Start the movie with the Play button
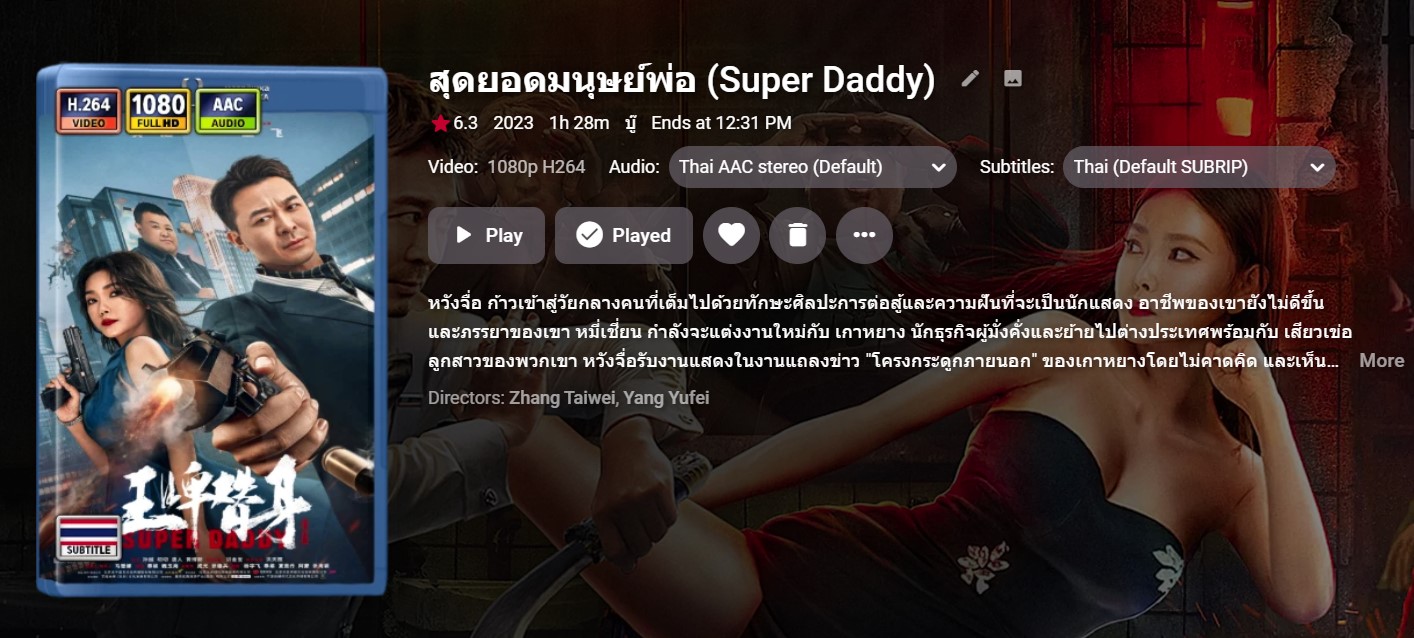This screenshot has width=1414, height=638. 486,235
